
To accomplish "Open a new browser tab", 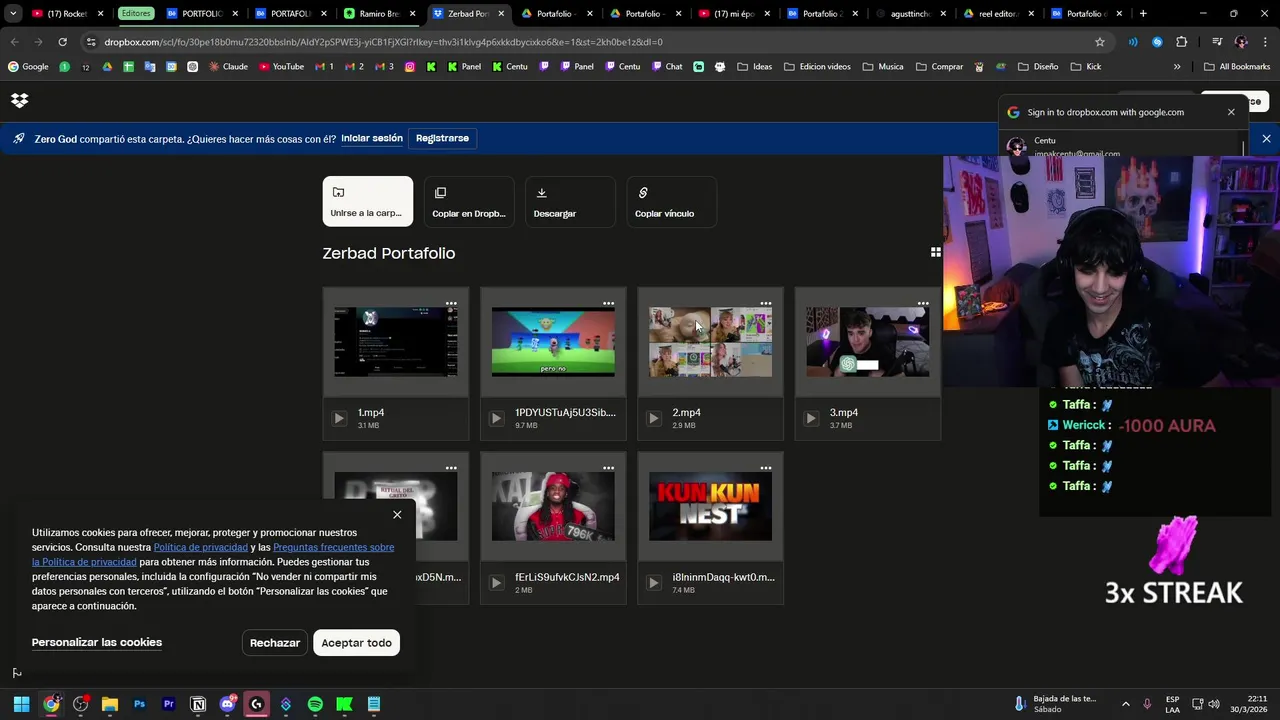I will click(x=1143, y=14).
